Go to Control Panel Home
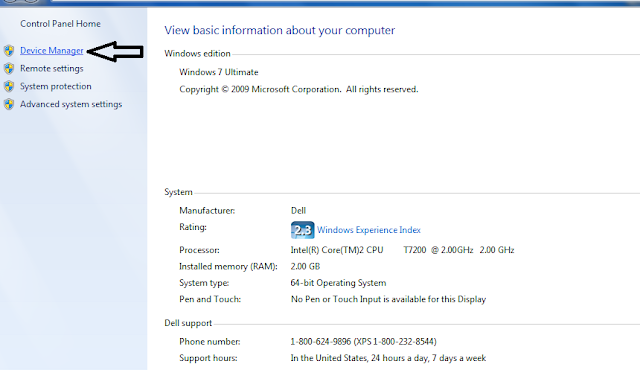This screenshot has height=370, width=640. click(x=60, y=24)
